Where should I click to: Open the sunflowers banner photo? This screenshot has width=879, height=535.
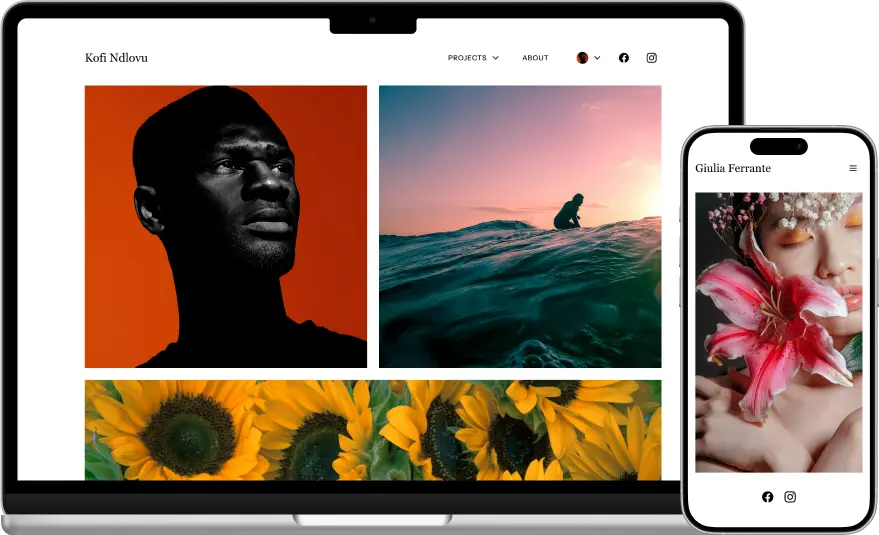pyautogui.click(x=372, y=430)
